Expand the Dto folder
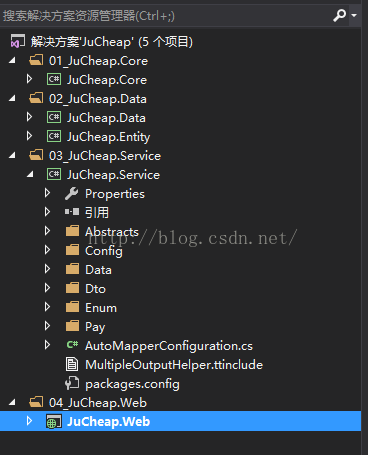 coord(47,288)
